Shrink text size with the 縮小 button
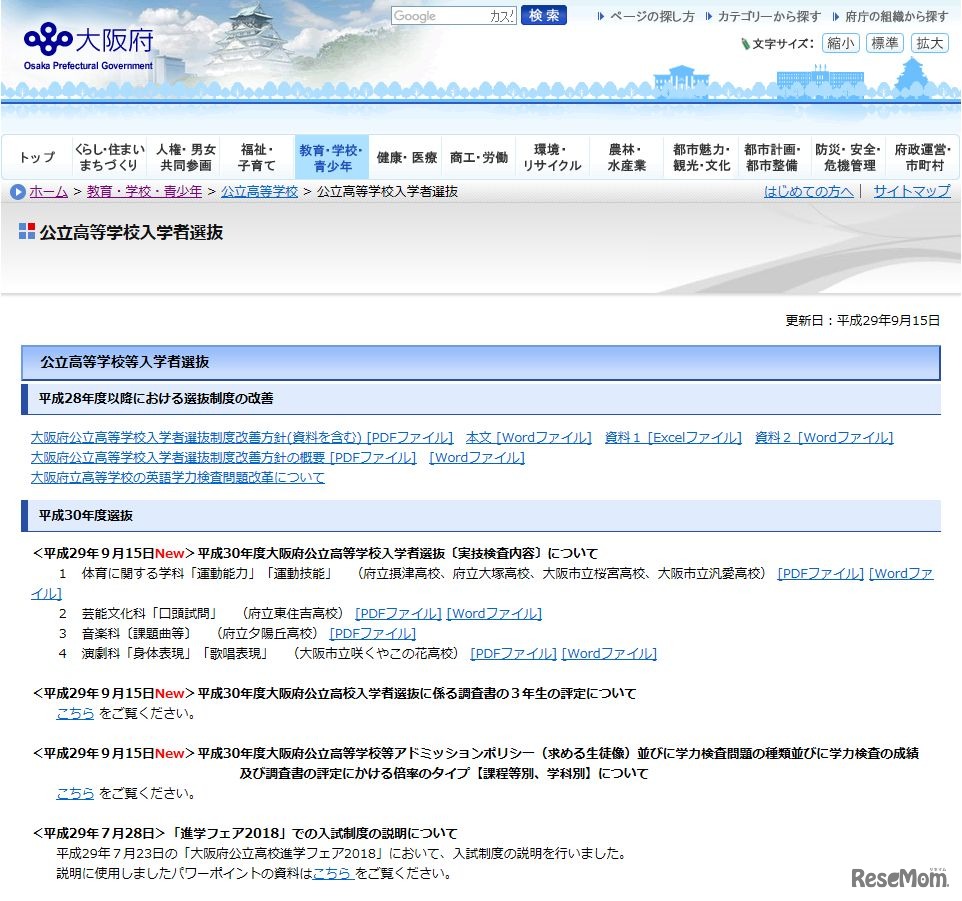The width and height of the screenshot is (962, 901). click(840, 43)
